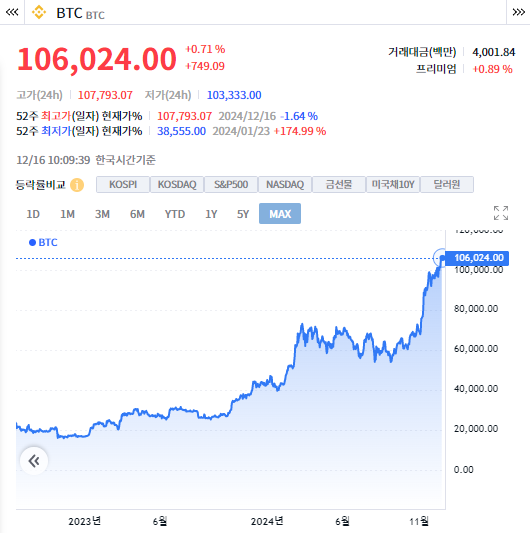Select the 6M chart range

point(137,214)
